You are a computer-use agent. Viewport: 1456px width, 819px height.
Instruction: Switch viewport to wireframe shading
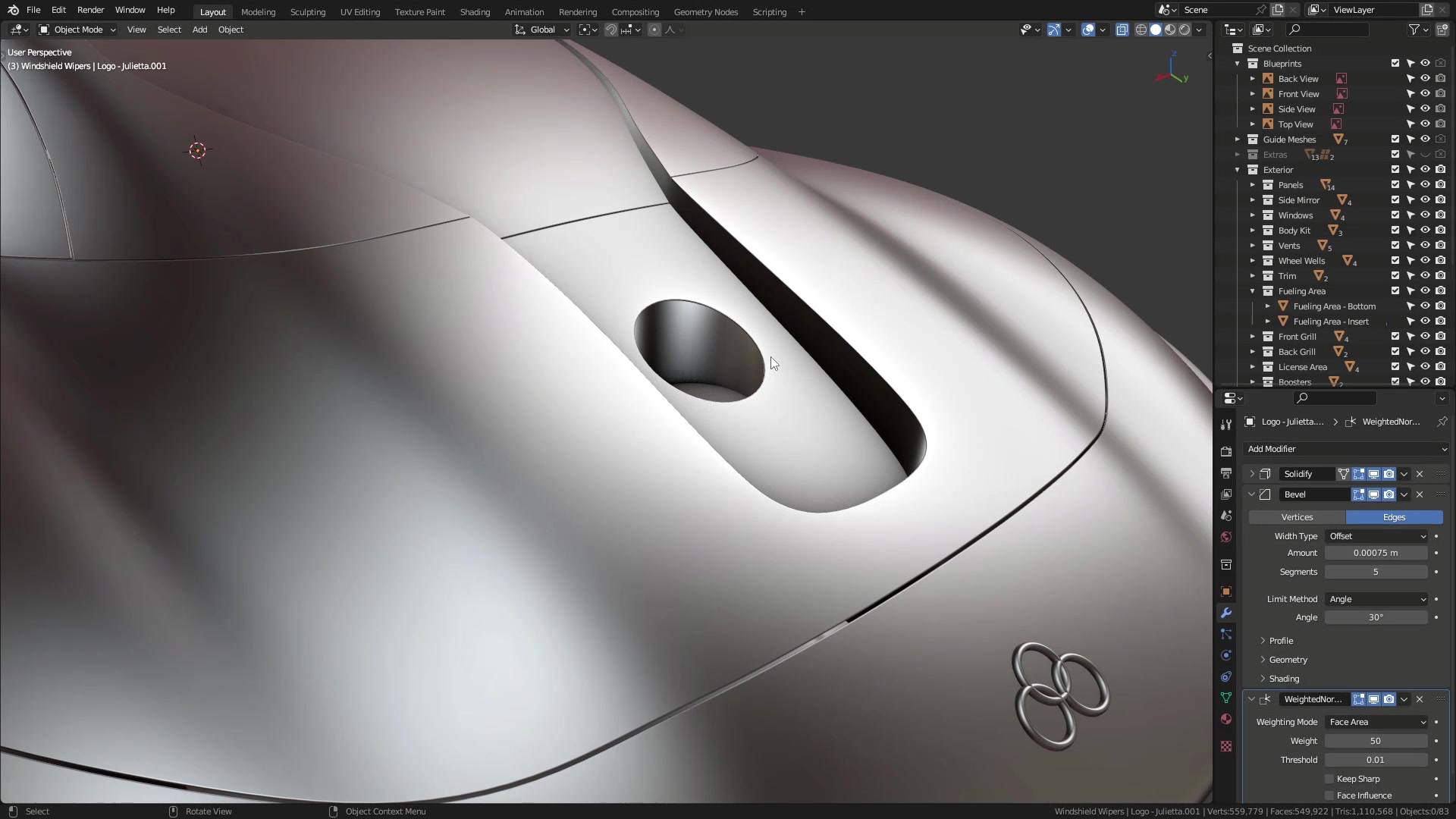pyautogui.click(x=1141, y=30)
